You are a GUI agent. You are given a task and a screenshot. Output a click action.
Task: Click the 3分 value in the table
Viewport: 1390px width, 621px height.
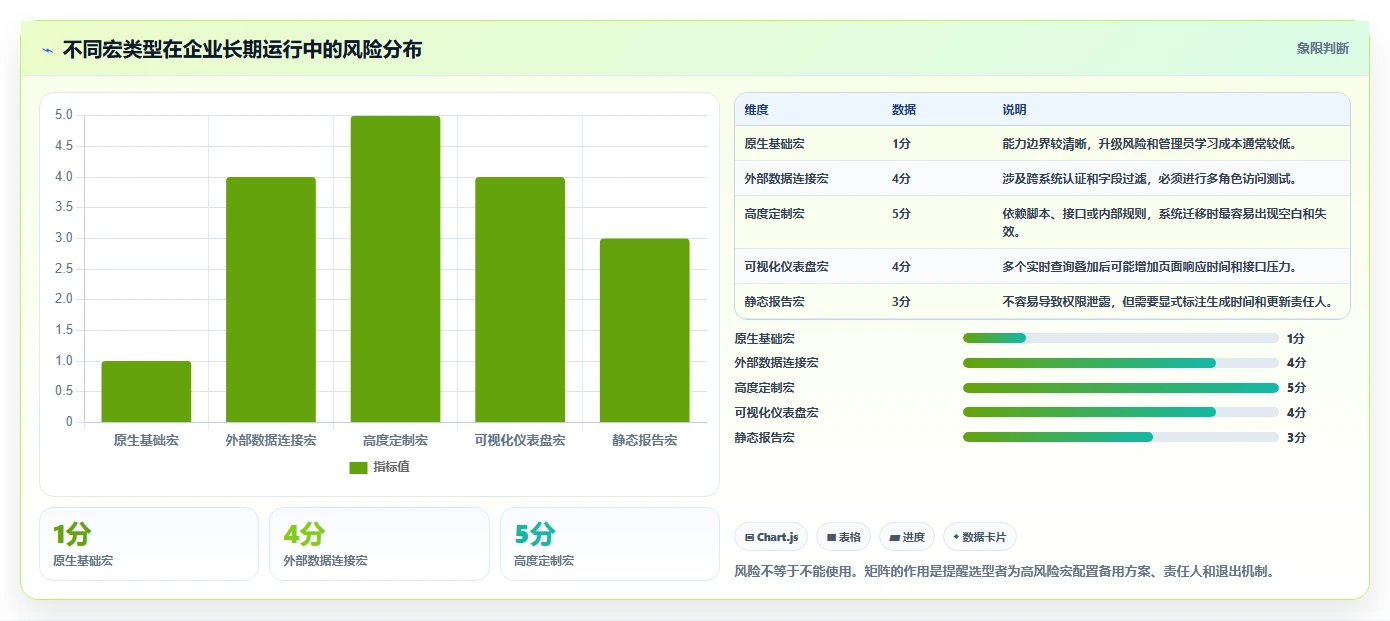902,301
